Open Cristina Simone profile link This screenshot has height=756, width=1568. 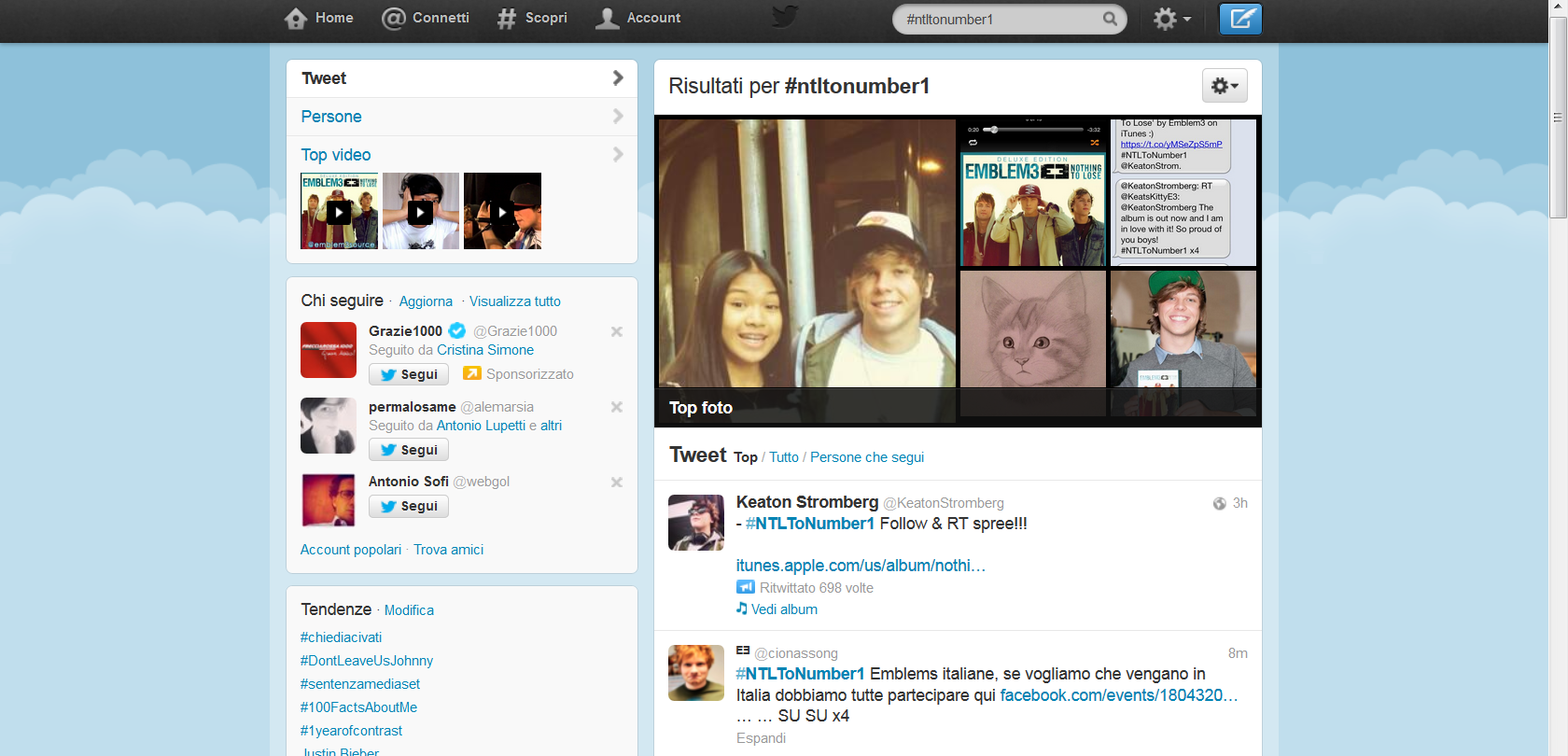pos(485,350)
